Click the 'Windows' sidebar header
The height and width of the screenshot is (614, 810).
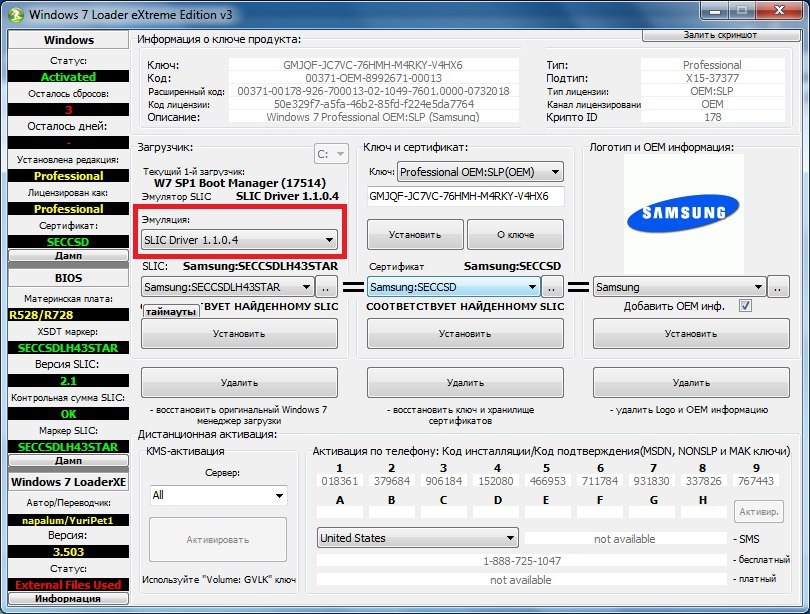(x=68, y=40)
